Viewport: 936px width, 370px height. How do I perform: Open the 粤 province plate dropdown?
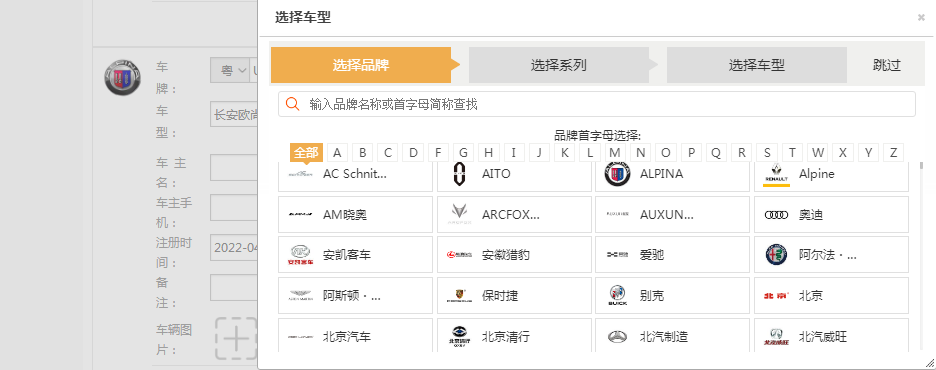click(x=230, y=70)
